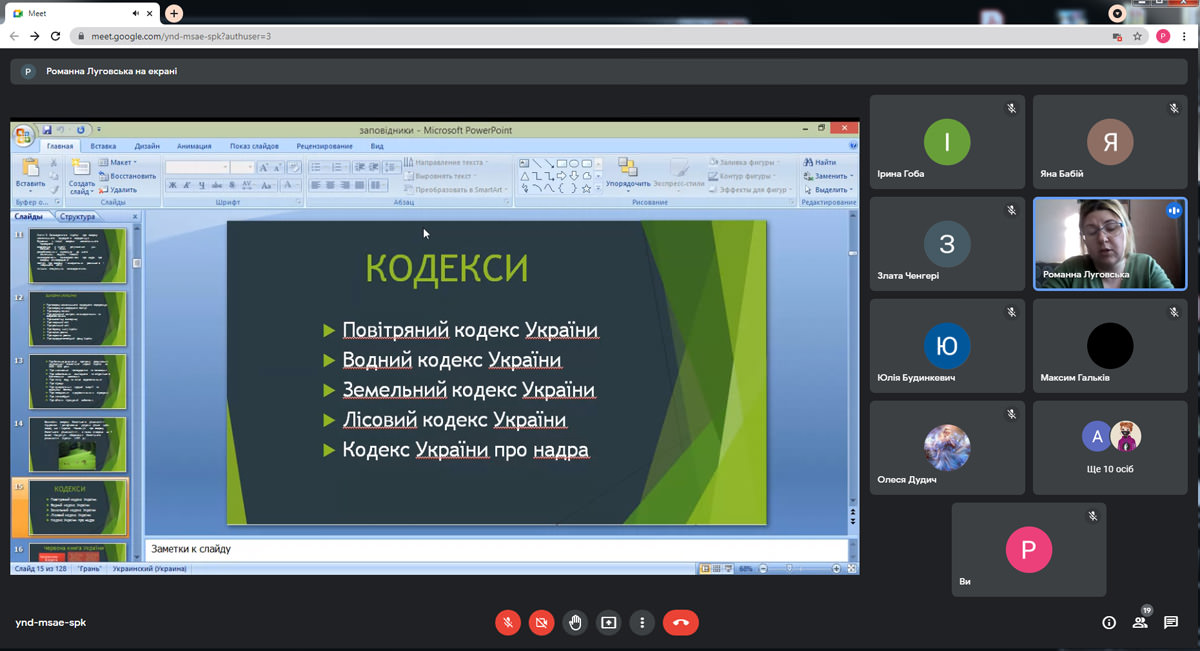Click Удалить slide button
This screenshot has height=651, width=1200.
click(x=119, y=189)
